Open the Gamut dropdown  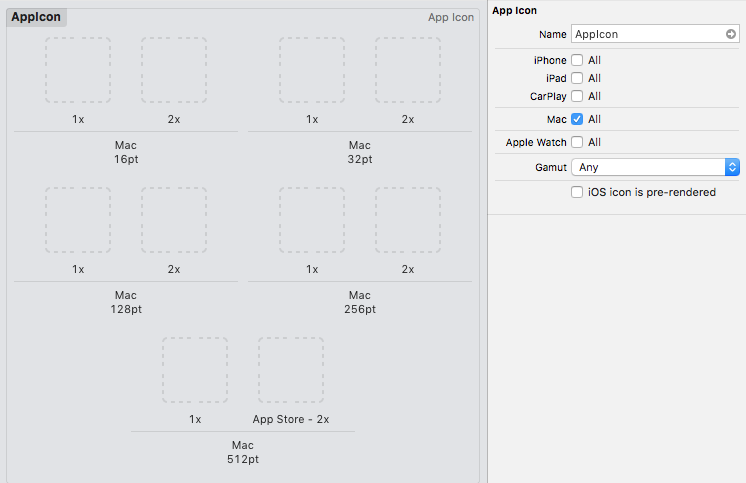pos(655,167)
